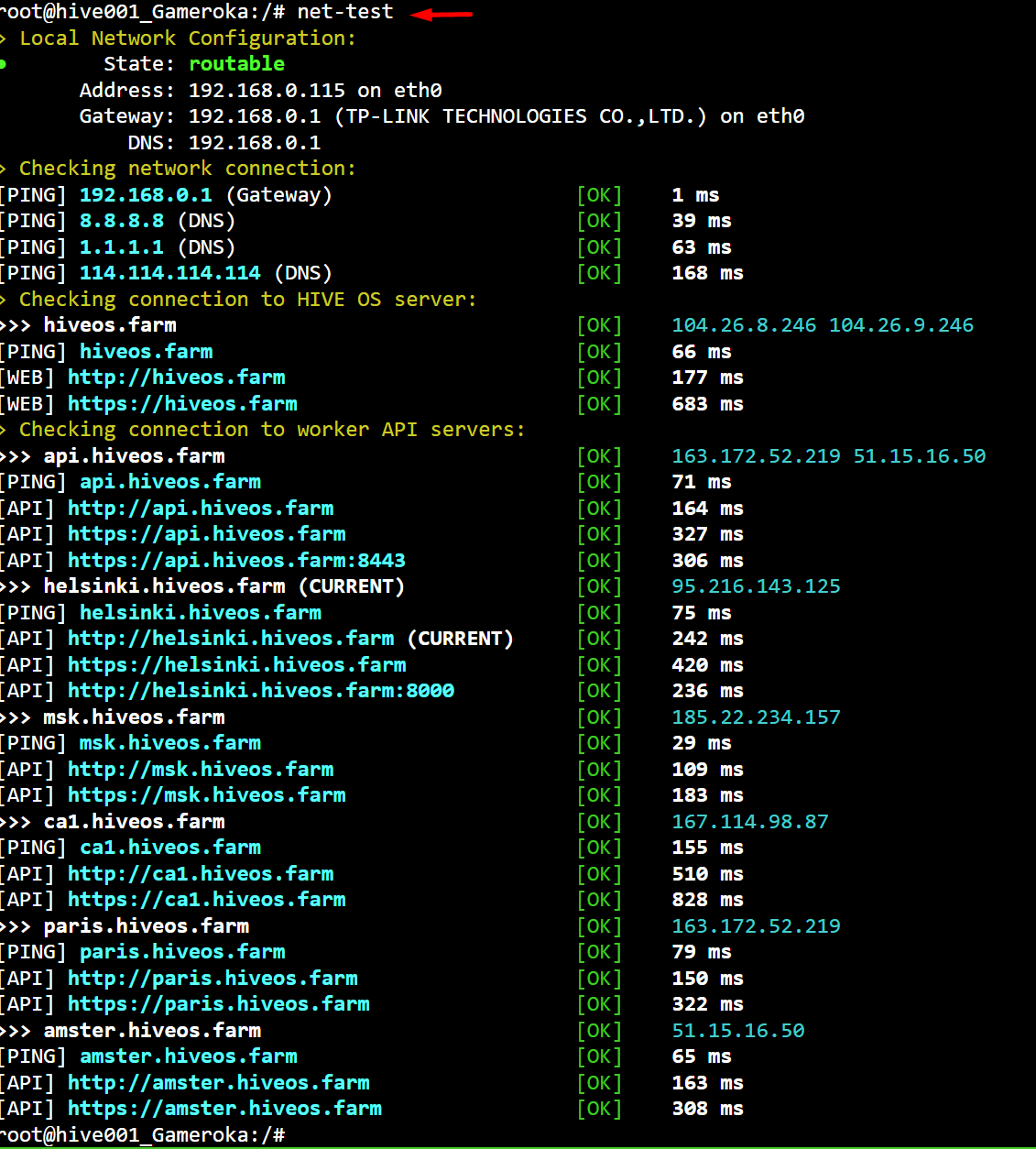The height and width of the screenshot is (1149, 1036).
Task: Click the https://amster.hiveos.farm API link
Action: point(224,1109)
